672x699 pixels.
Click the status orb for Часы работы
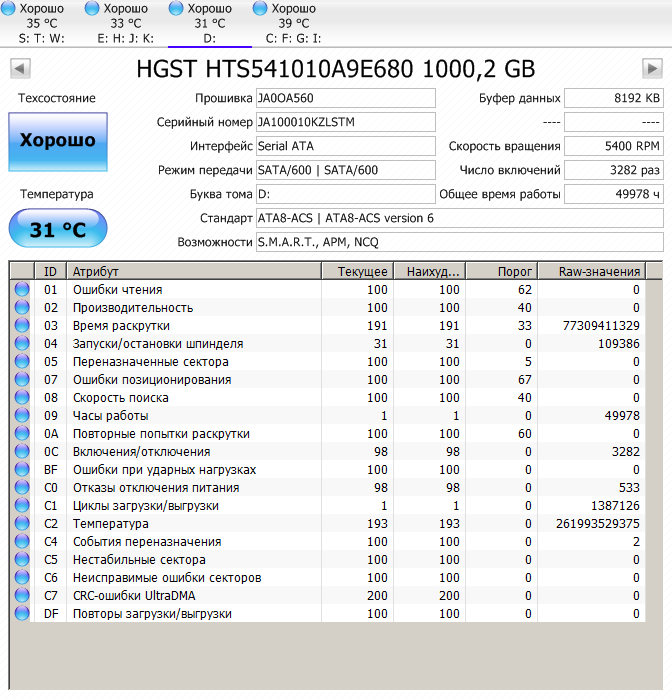(22, 416)
